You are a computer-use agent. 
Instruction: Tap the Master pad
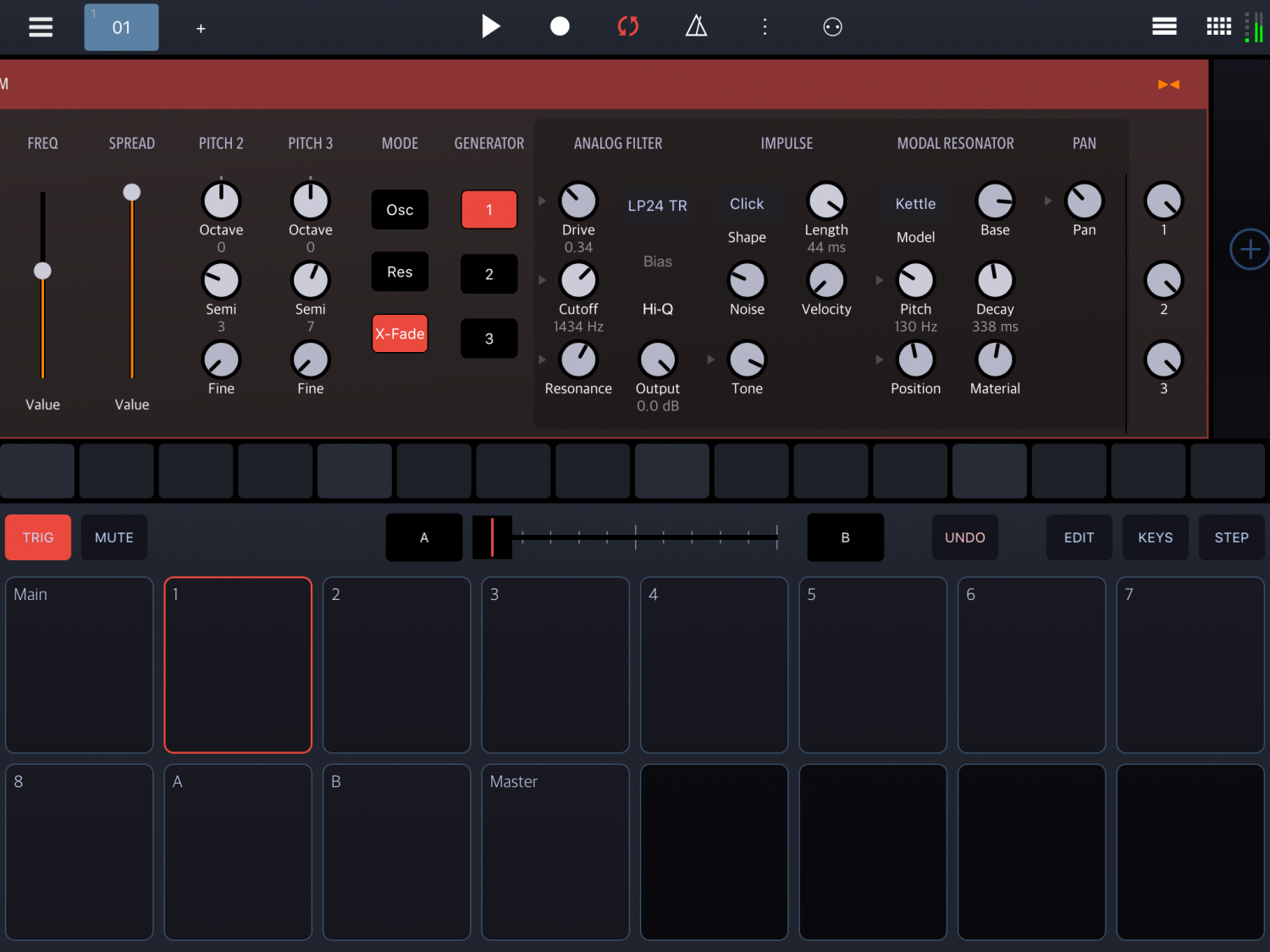[555, 852]
